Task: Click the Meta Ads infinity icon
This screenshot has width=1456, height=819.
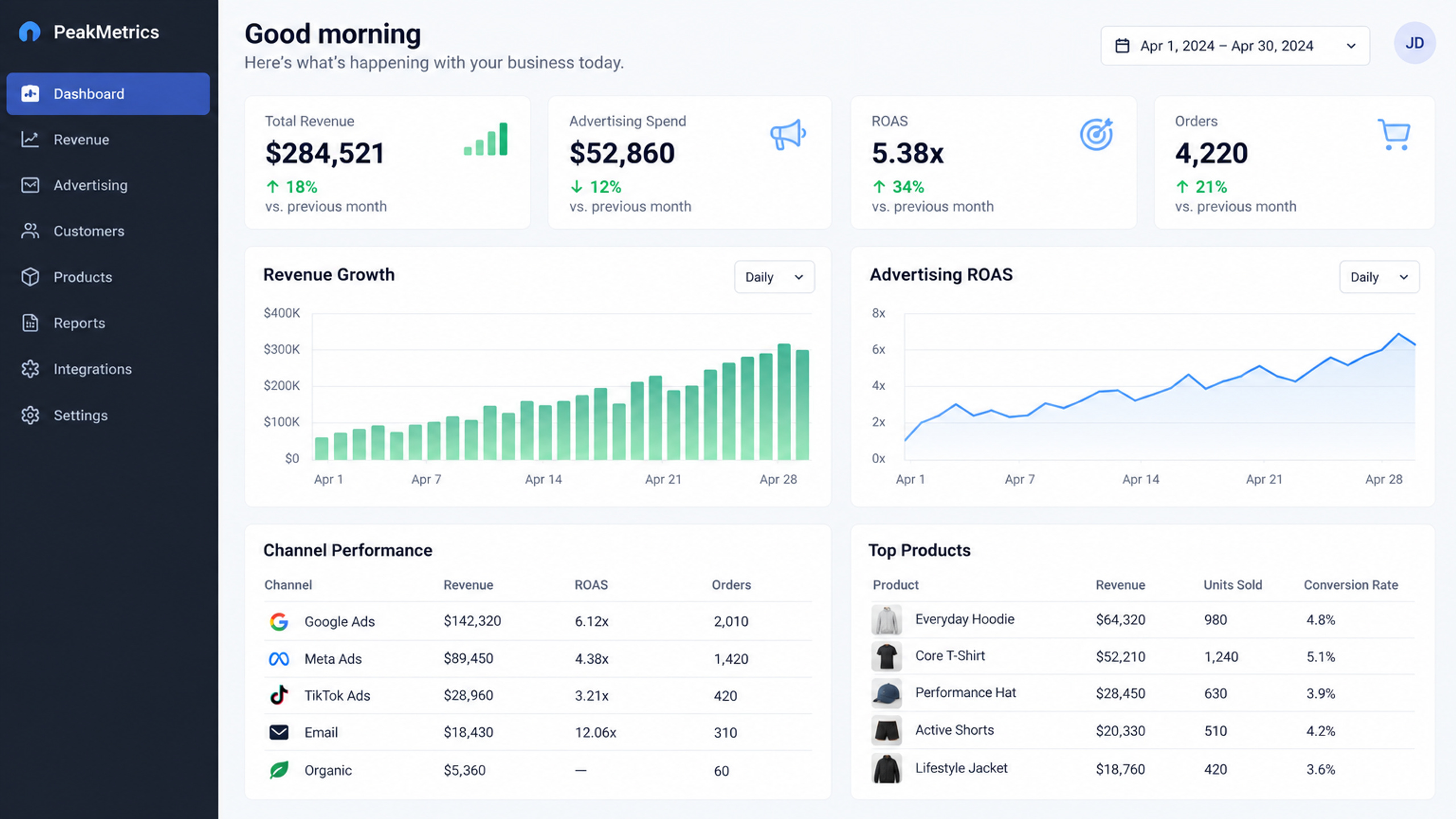Action: [x=279, y=659]
